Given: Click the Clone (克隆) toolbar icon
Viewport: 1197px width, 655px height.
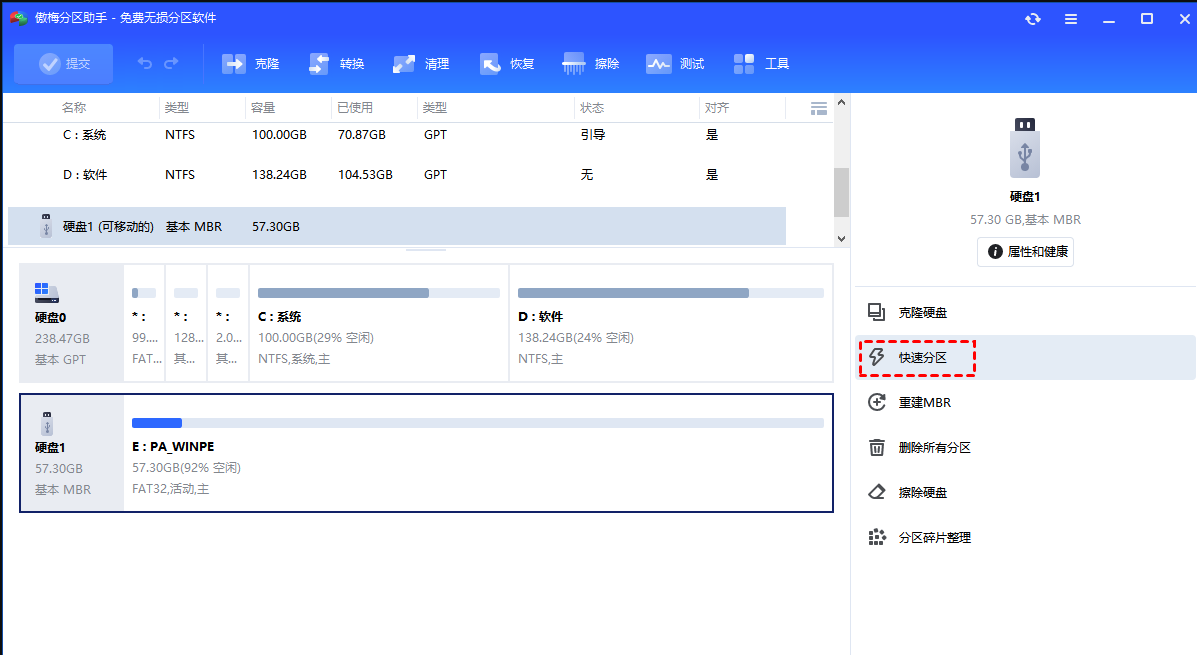Looking at the screenshot, I should [234, 64].
